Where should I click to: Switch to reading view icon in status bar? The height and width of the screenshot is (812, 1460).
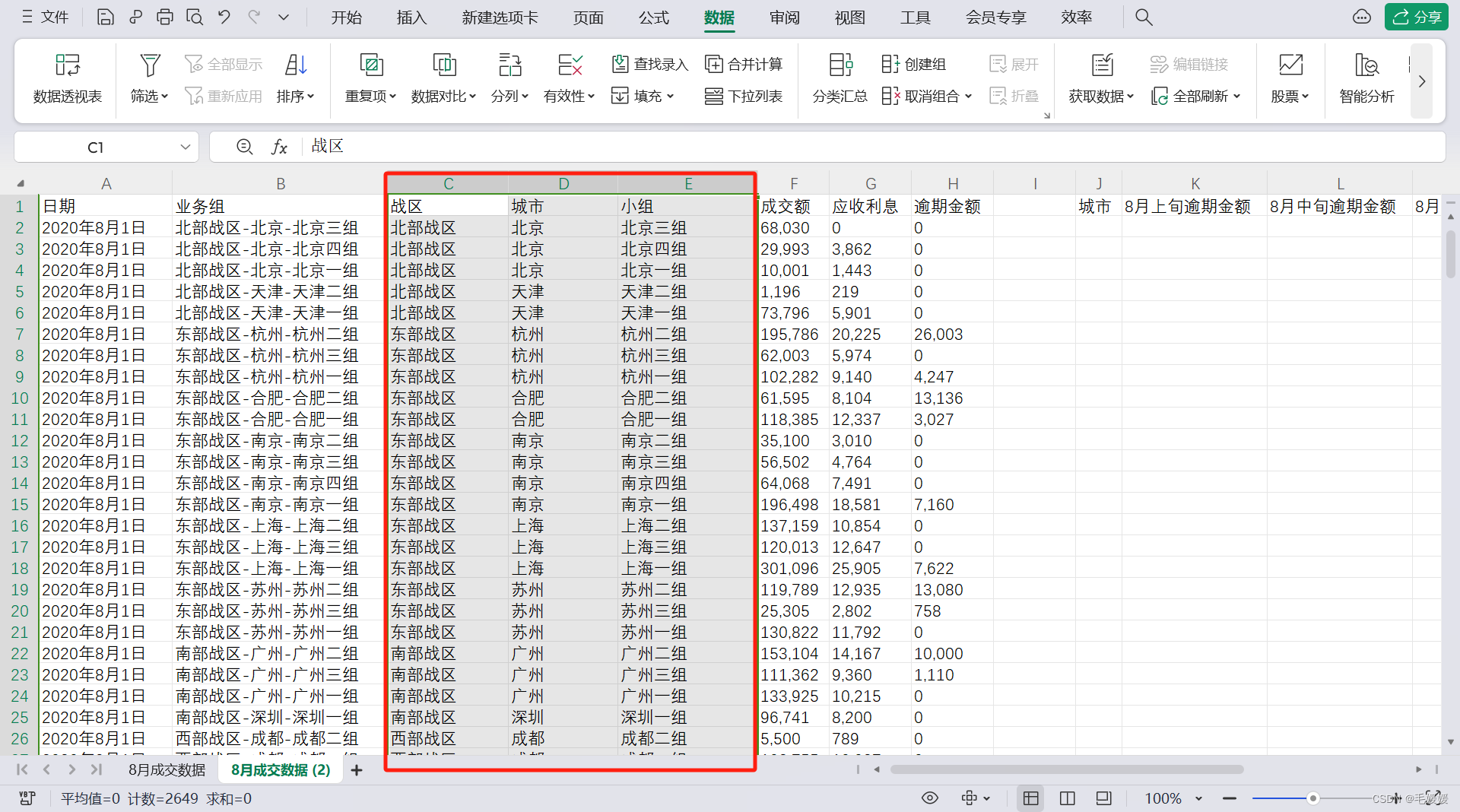[1103, 798]
